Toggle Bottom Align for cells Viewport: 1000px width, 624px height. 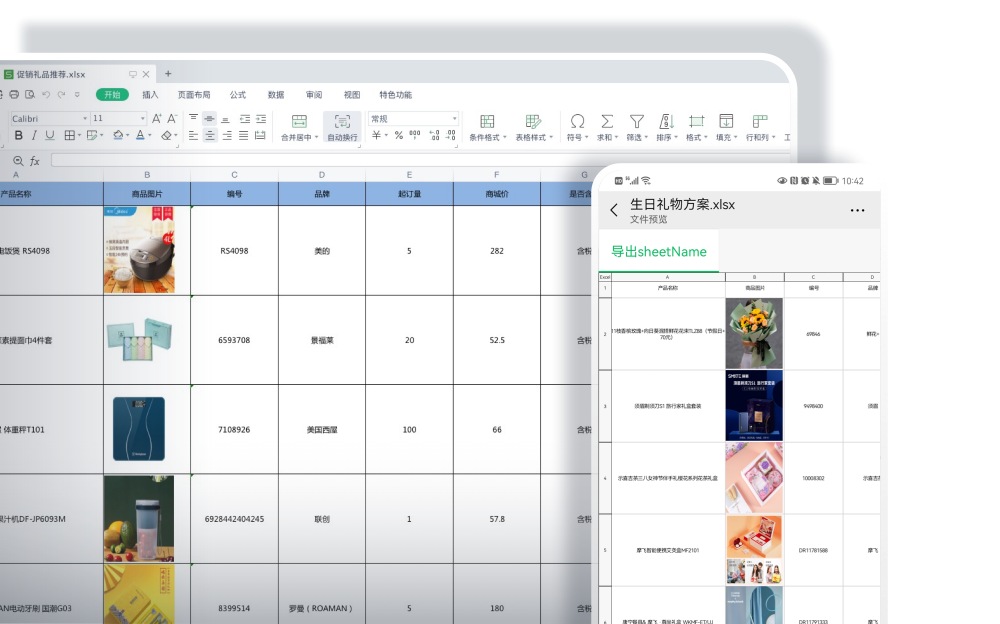225,119
